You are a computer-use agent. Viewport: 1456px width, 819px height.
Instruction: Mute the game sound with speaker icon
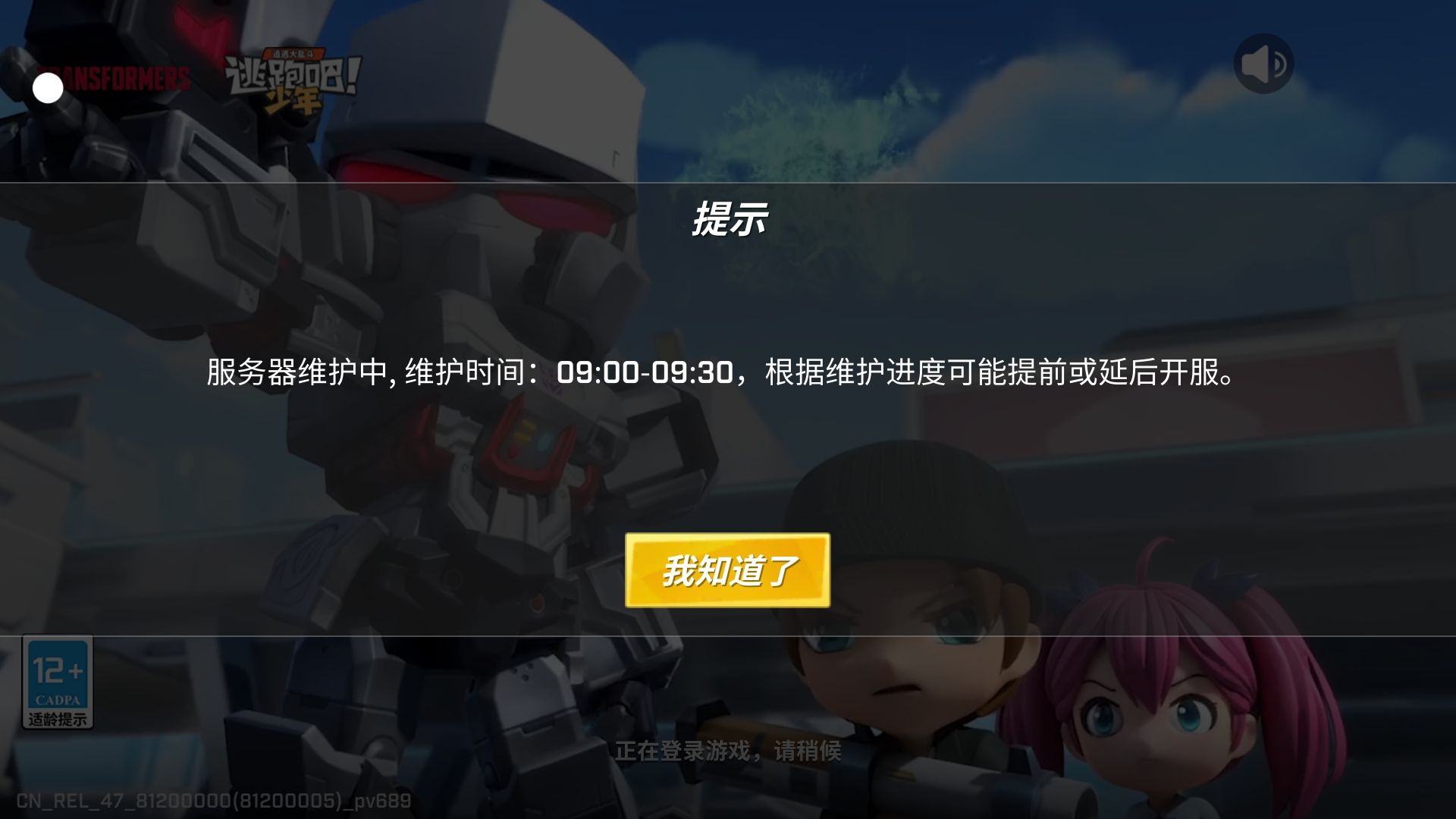1263,64
